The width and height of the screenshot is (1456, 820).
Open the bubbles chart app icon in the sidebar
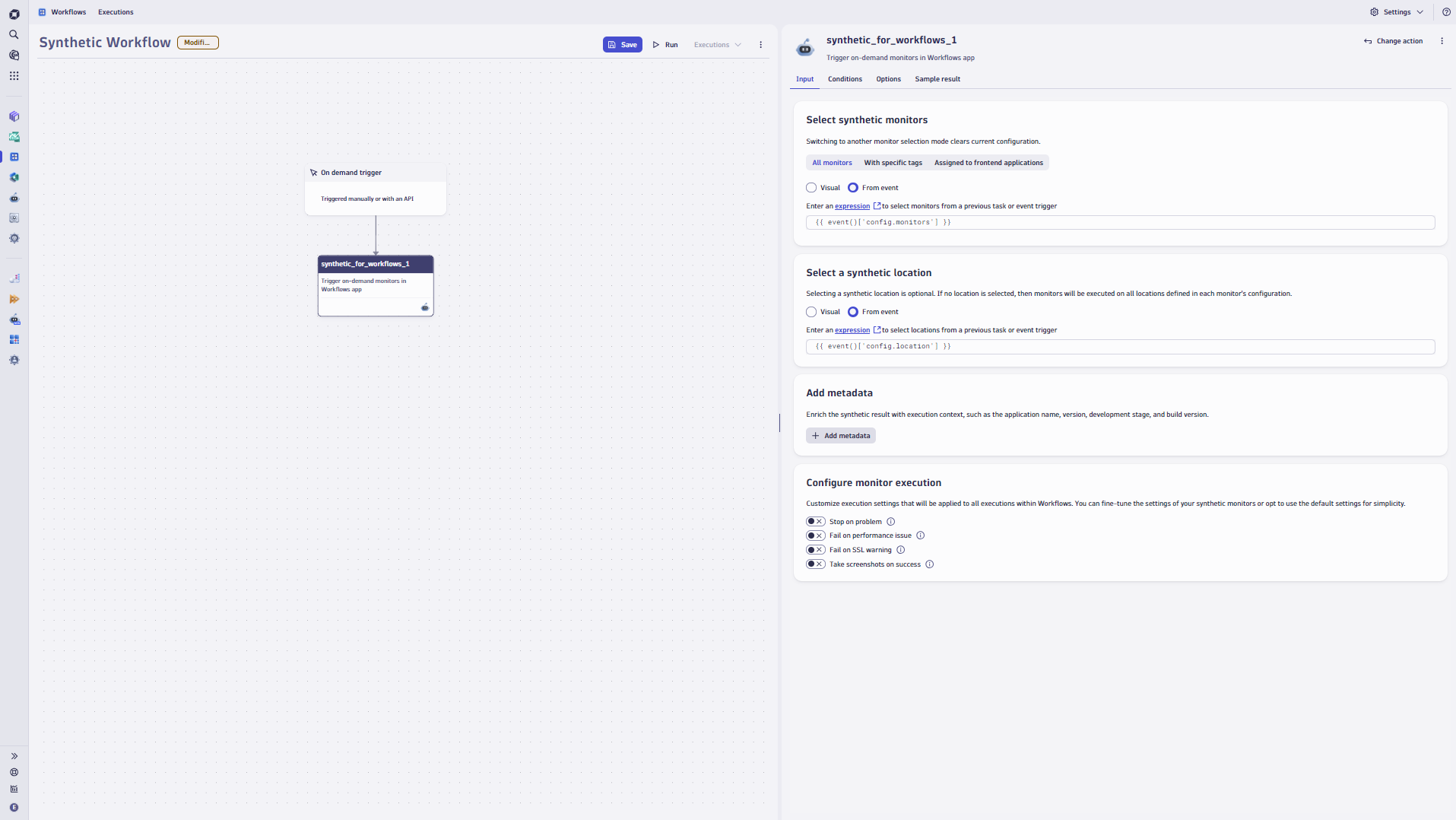click(14, 279)
